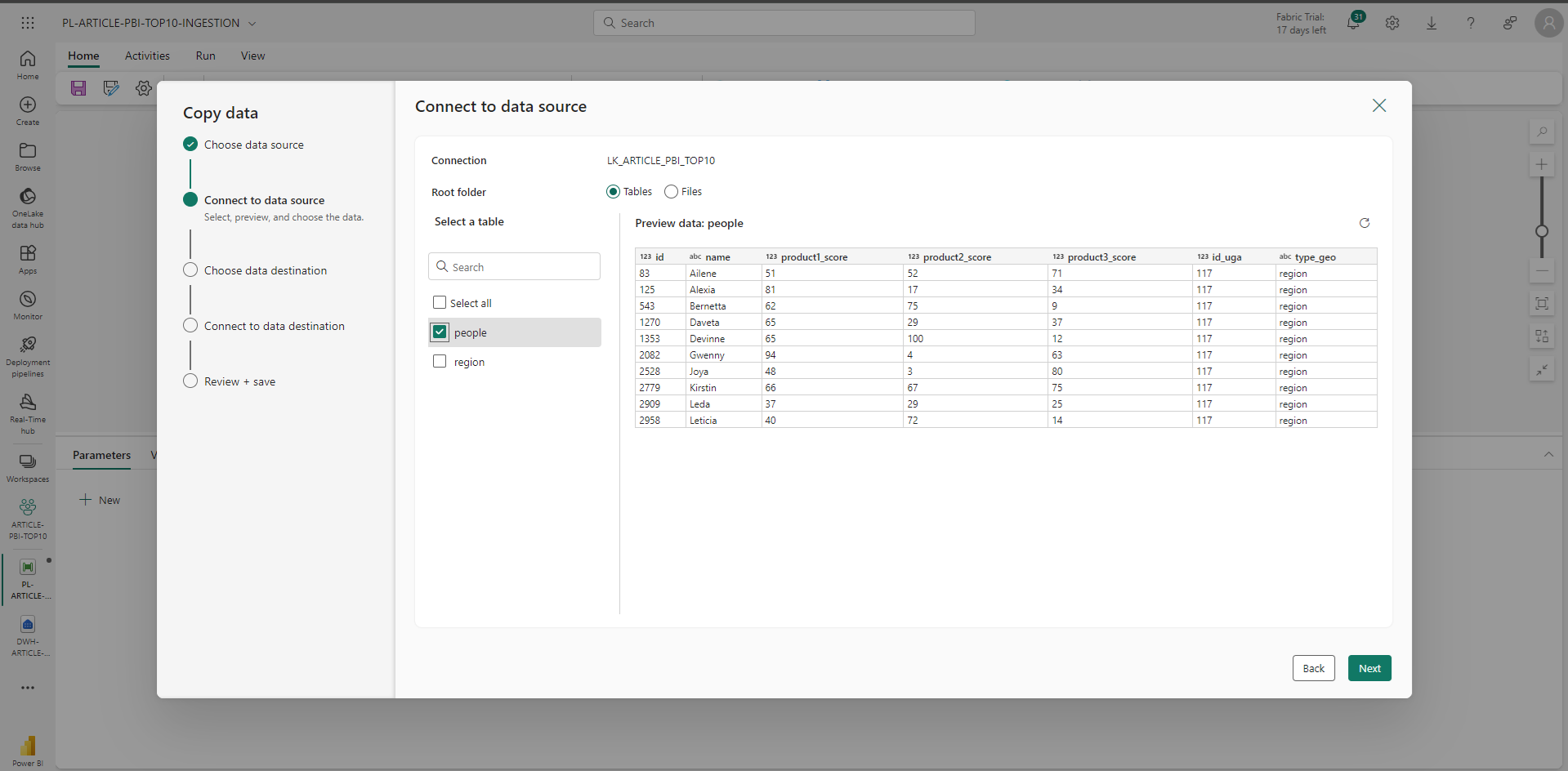Click the Next button
This screenshot has width=1568, height=771.
coord(1369,668)
